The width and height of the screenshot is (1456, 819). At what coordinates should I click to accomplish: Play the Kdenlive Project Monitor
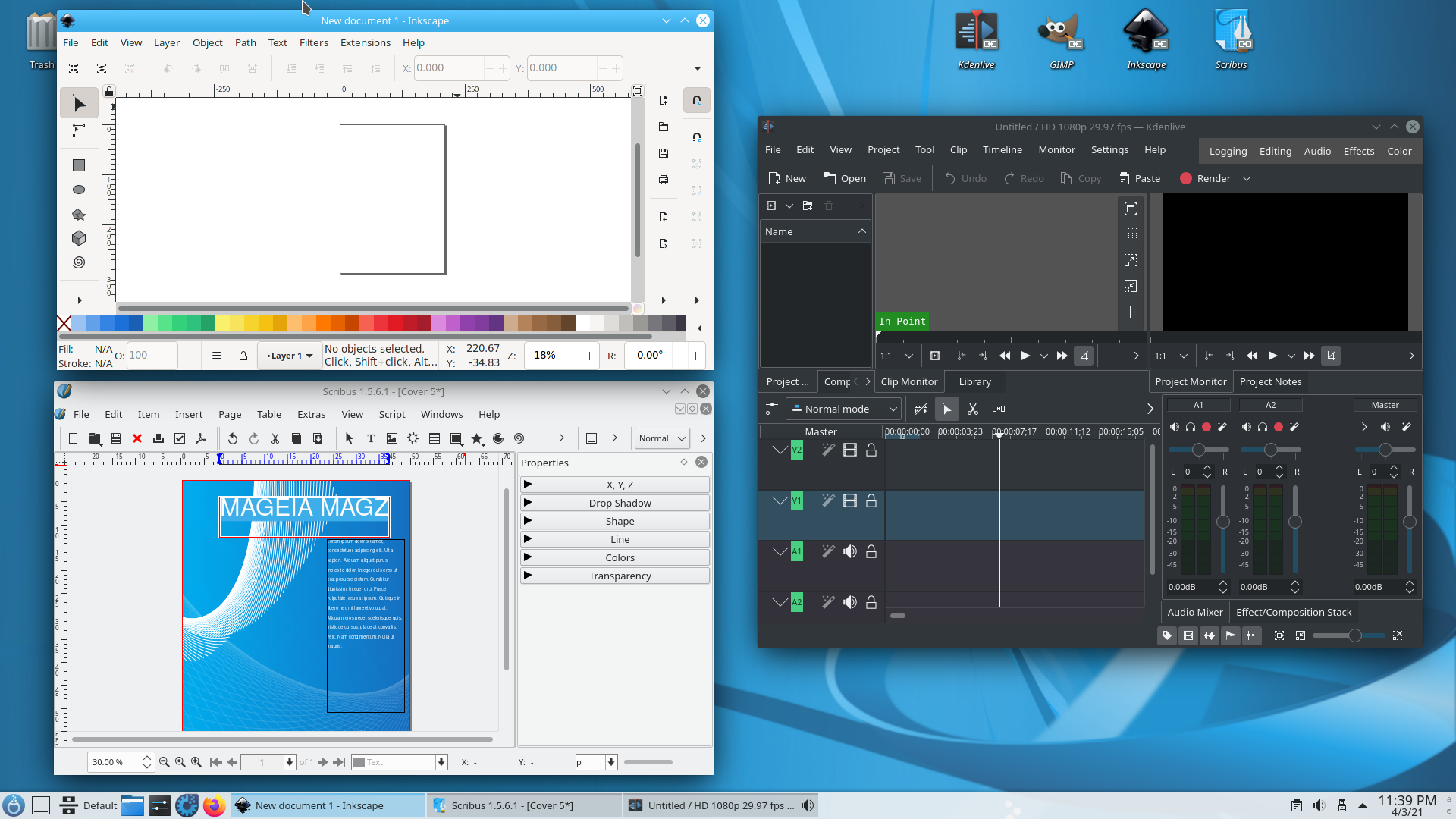coord(1272,356)
